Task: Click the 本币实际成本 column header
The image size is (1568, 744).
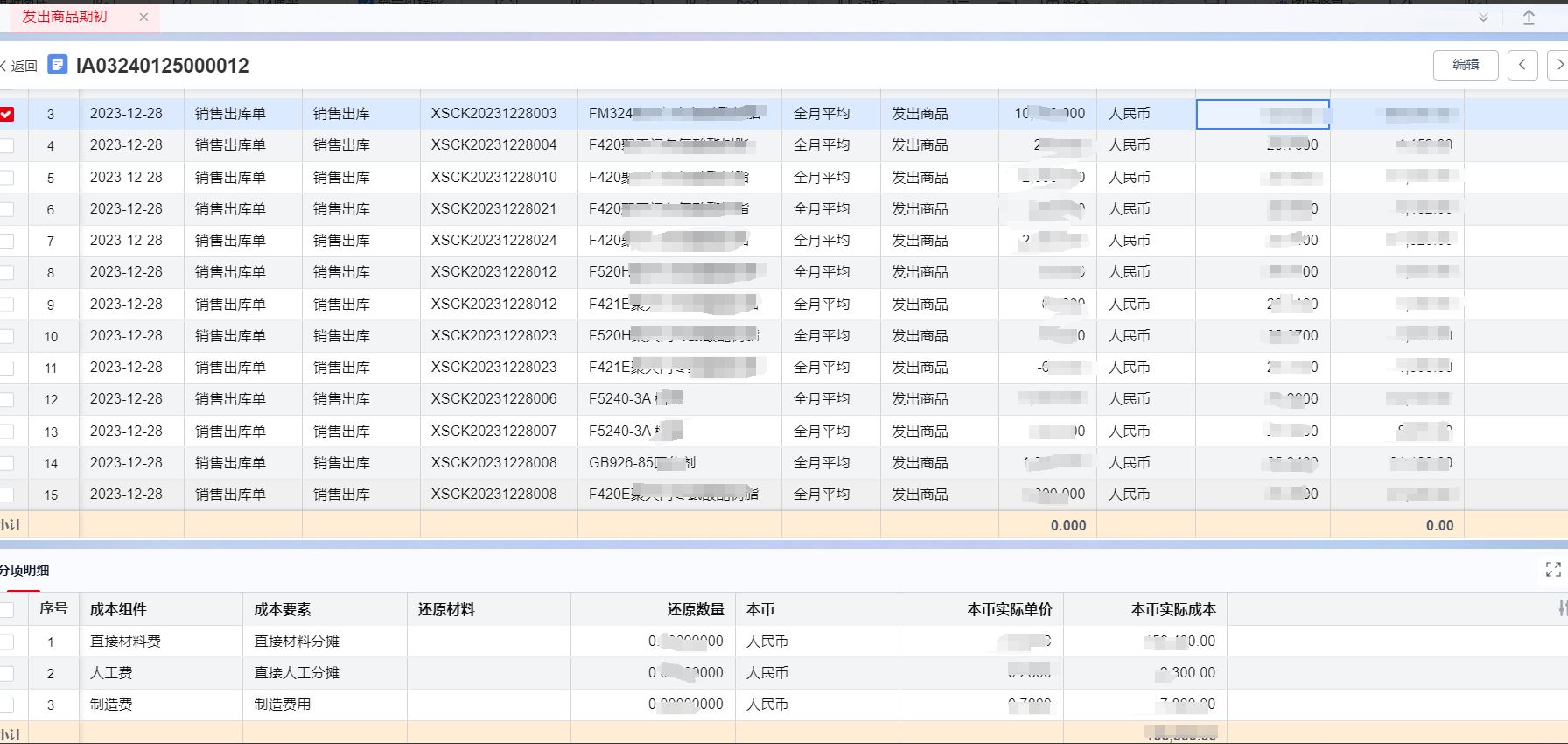Action: pyautogui.click(x=1172, y=609)
